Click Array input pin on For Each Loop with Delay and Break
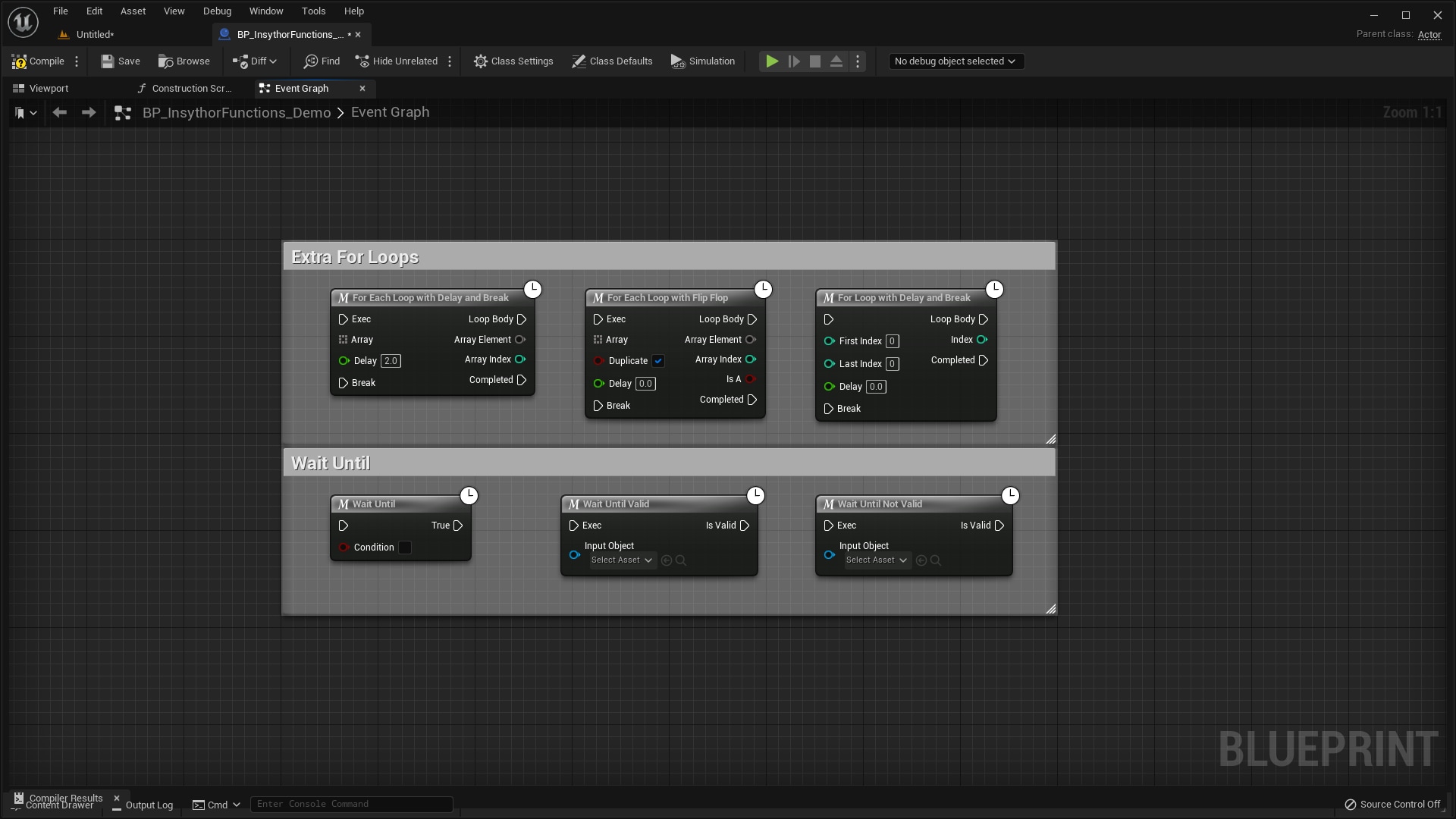This screenshot has height=819, width=1456. pyautogui.click(x=343, y=340)
